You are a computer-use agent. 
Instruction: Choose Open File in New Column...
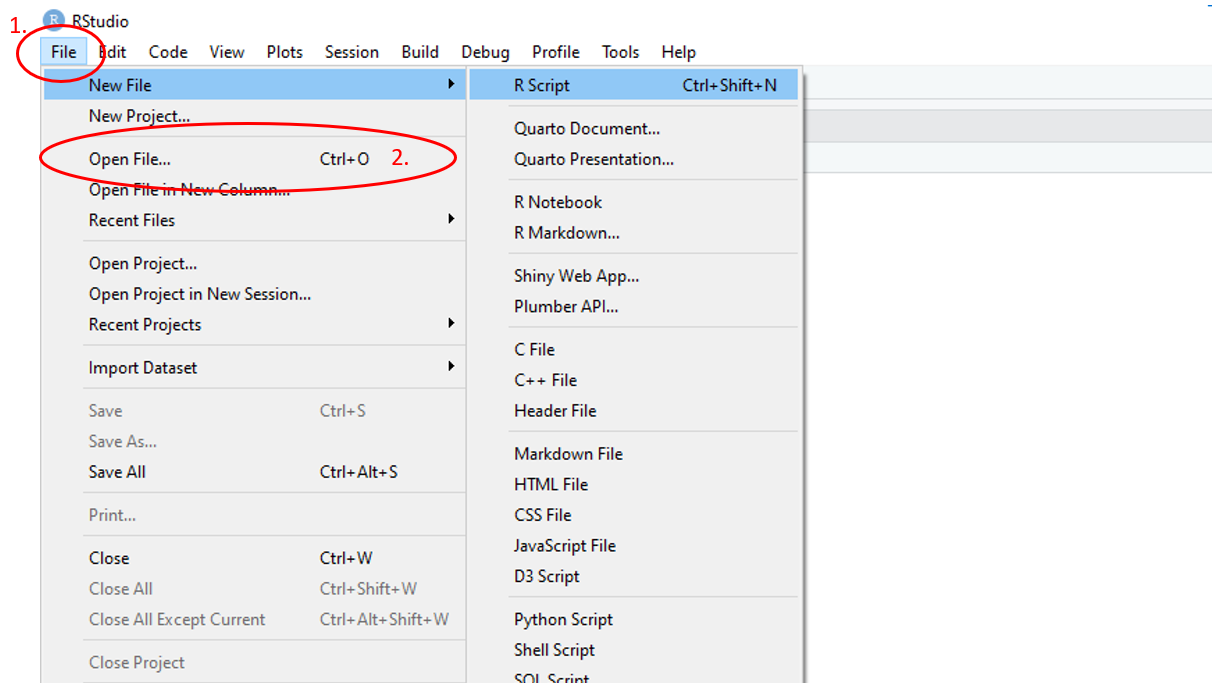[x=254, y=190]
